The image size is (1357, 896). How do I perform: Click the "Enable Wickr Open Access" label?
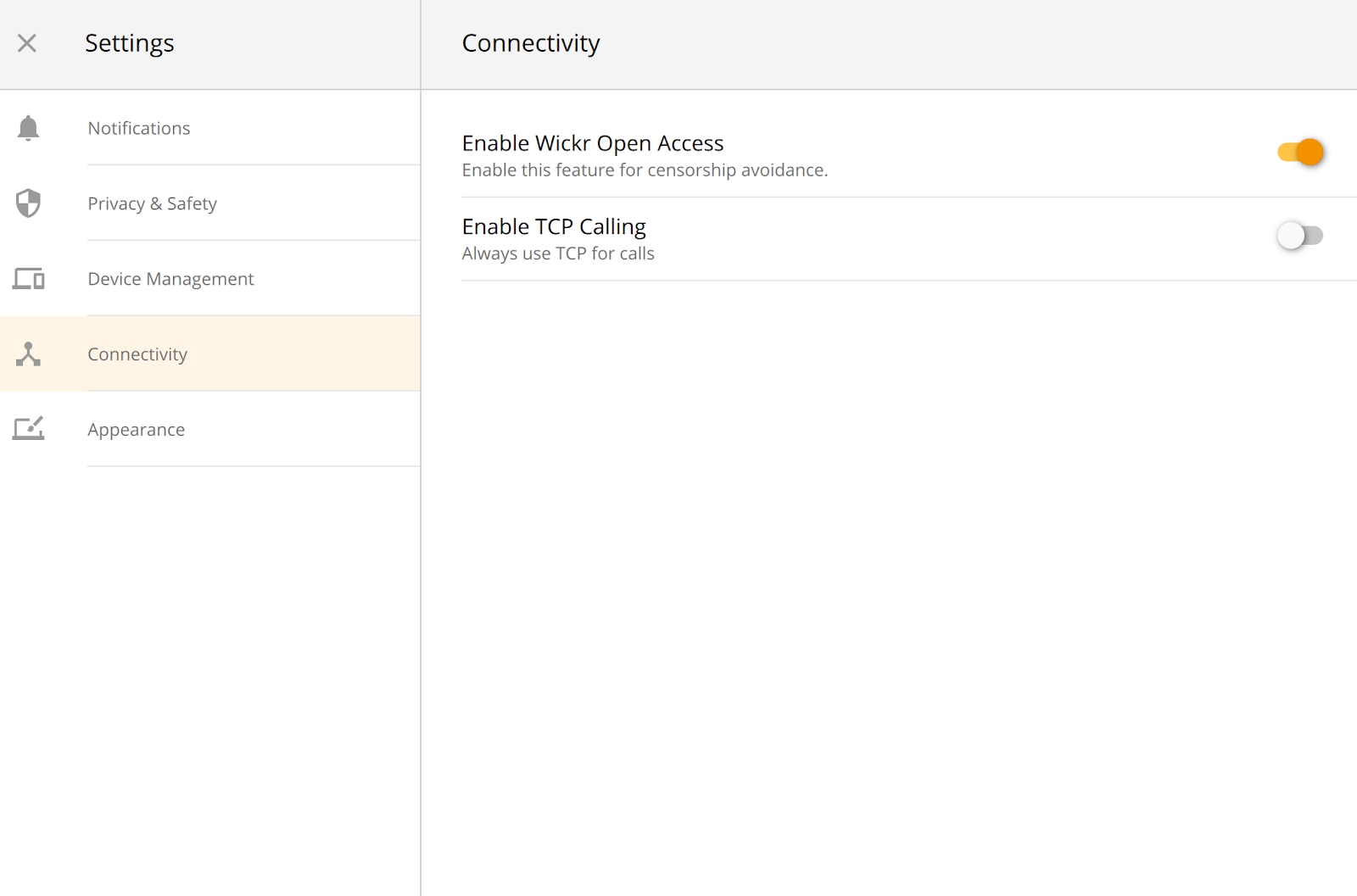(593, 143)
